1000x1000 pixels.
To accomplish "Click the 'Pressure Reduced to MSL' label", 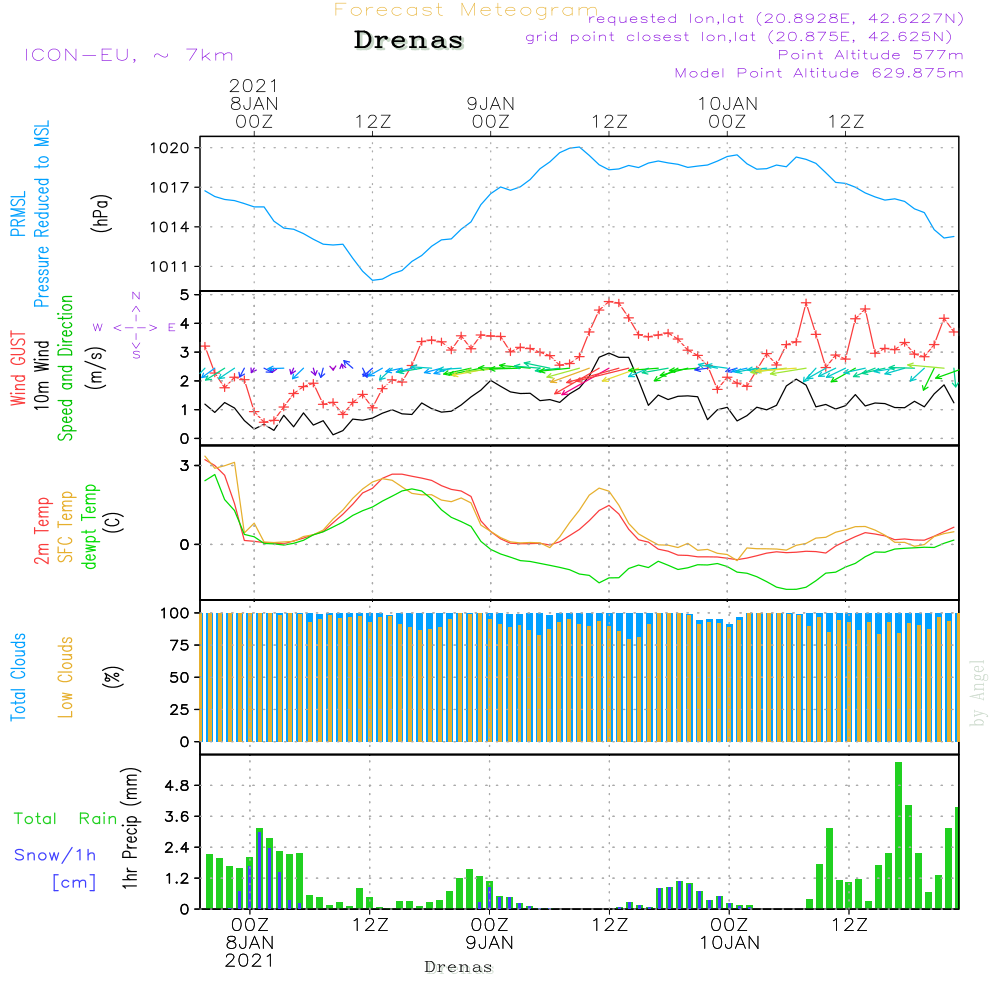I will [x=41, y=214].
